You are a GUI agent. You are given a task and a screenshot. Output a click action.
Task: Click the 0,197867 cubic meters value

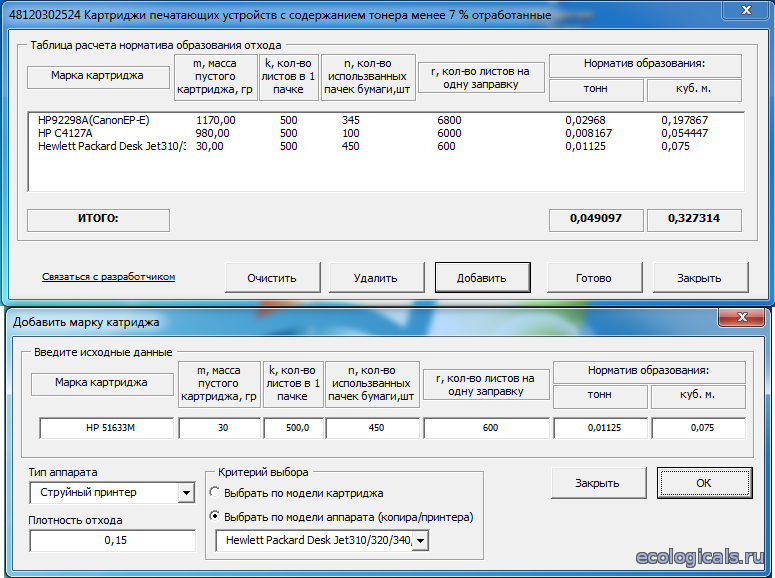click(x=685, y=120)
